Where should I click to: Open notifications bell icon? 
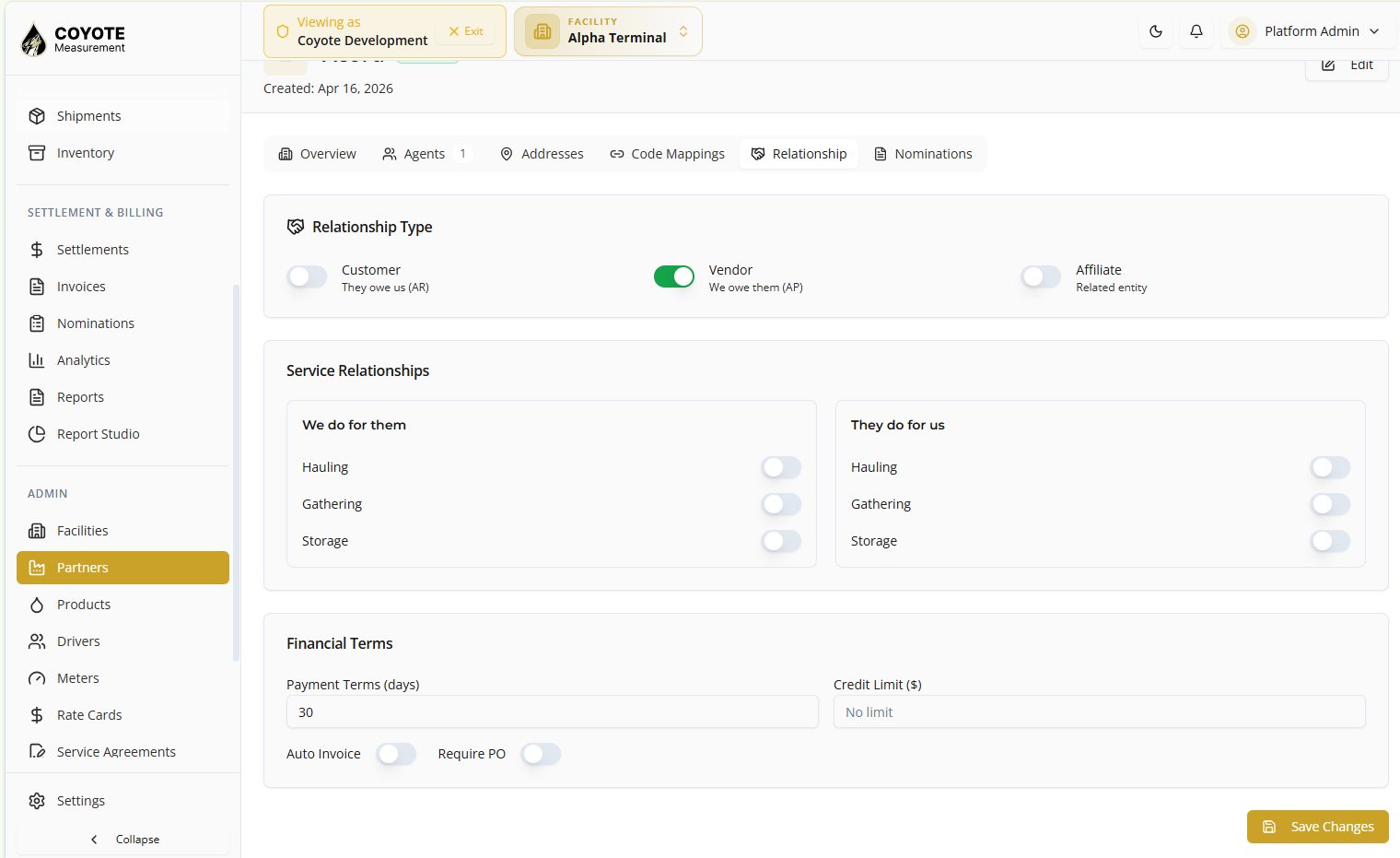pos(1196,31)
